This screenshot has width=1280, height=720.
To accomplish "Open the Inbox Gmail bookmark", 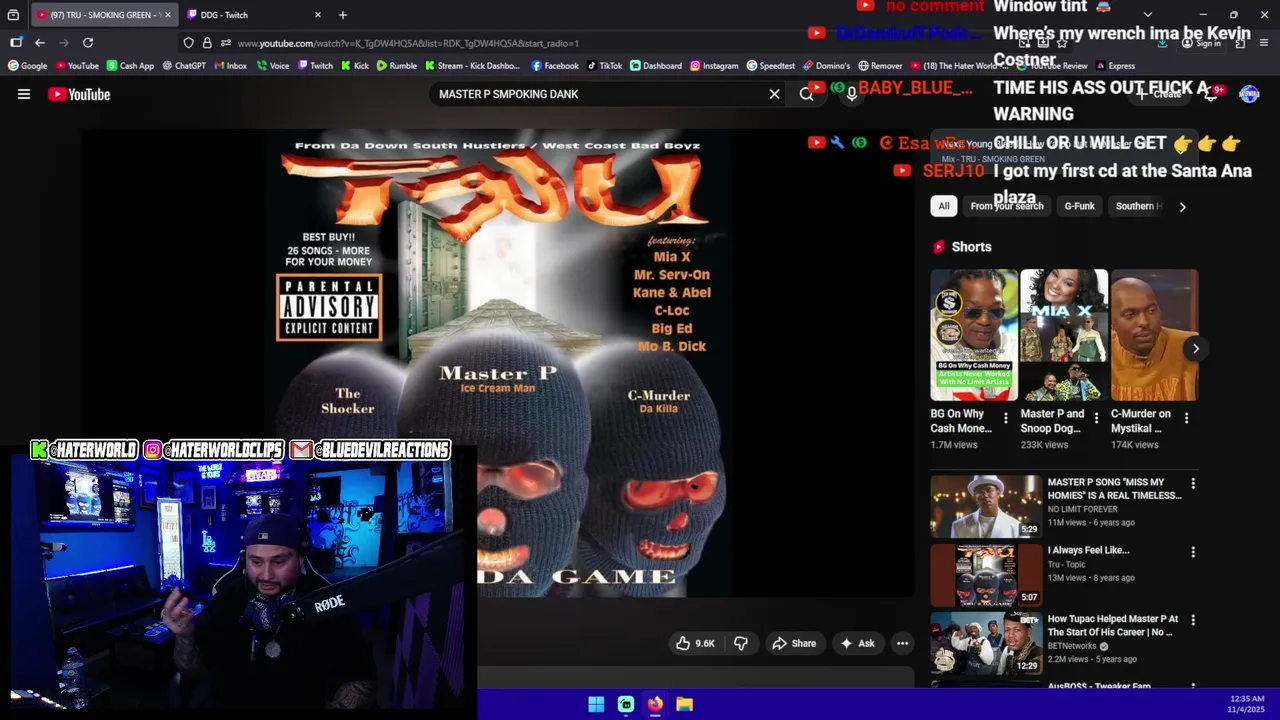I will click(230, 66).
